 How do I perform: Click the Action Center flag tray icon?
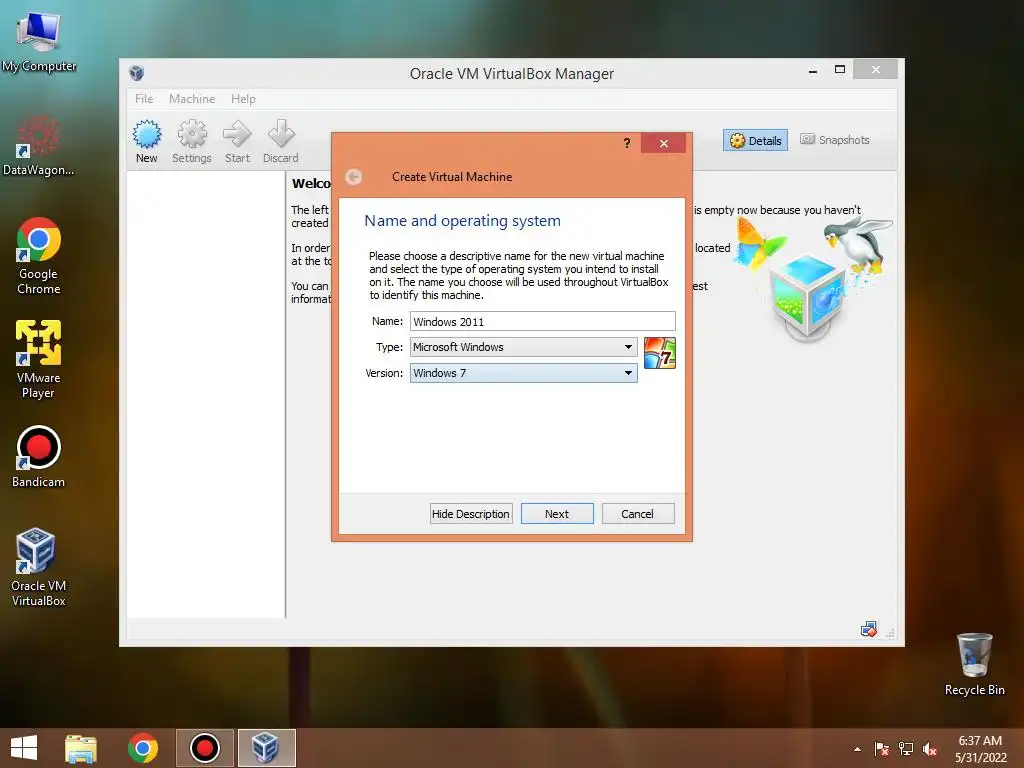pyautogui.click(x=881, y=749)
